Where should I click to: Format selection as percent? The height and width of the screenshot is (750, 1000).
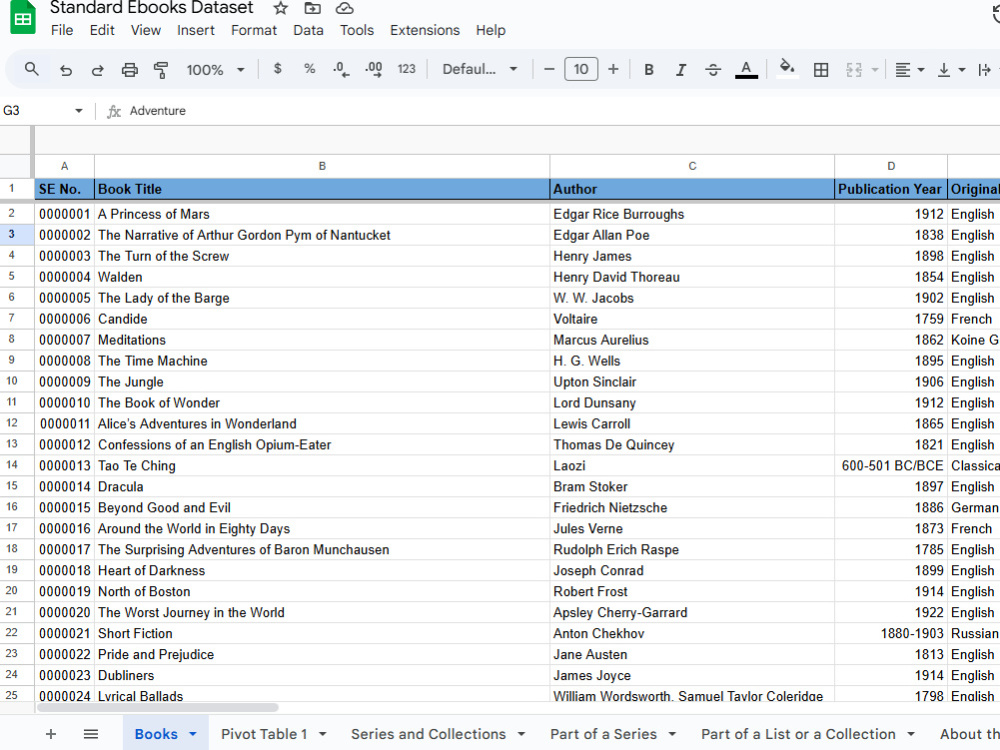pos(309,70)
